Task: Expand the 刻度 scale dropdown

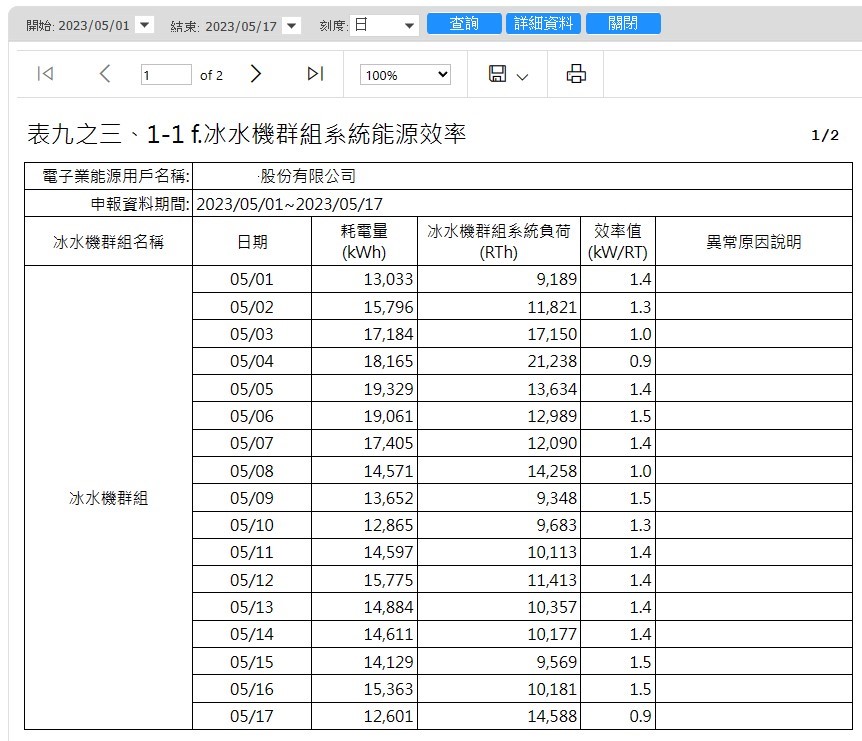Action: pos(409,25)
